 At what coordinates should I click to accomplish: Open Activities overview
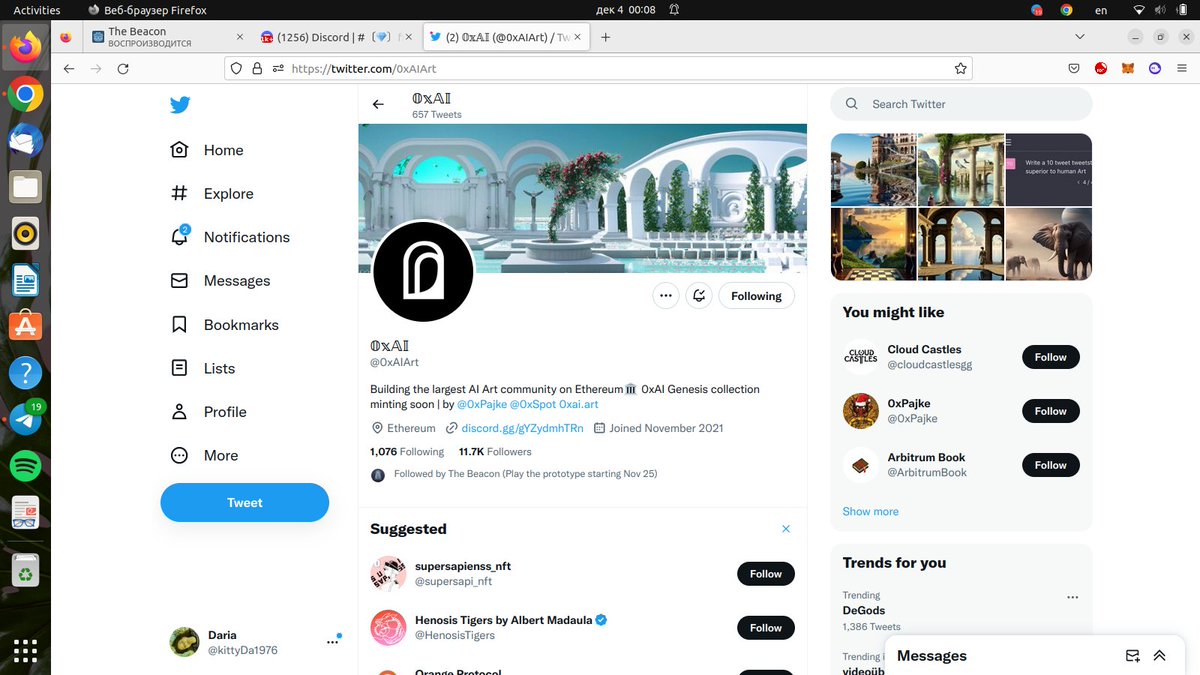(x=36, y=10)
